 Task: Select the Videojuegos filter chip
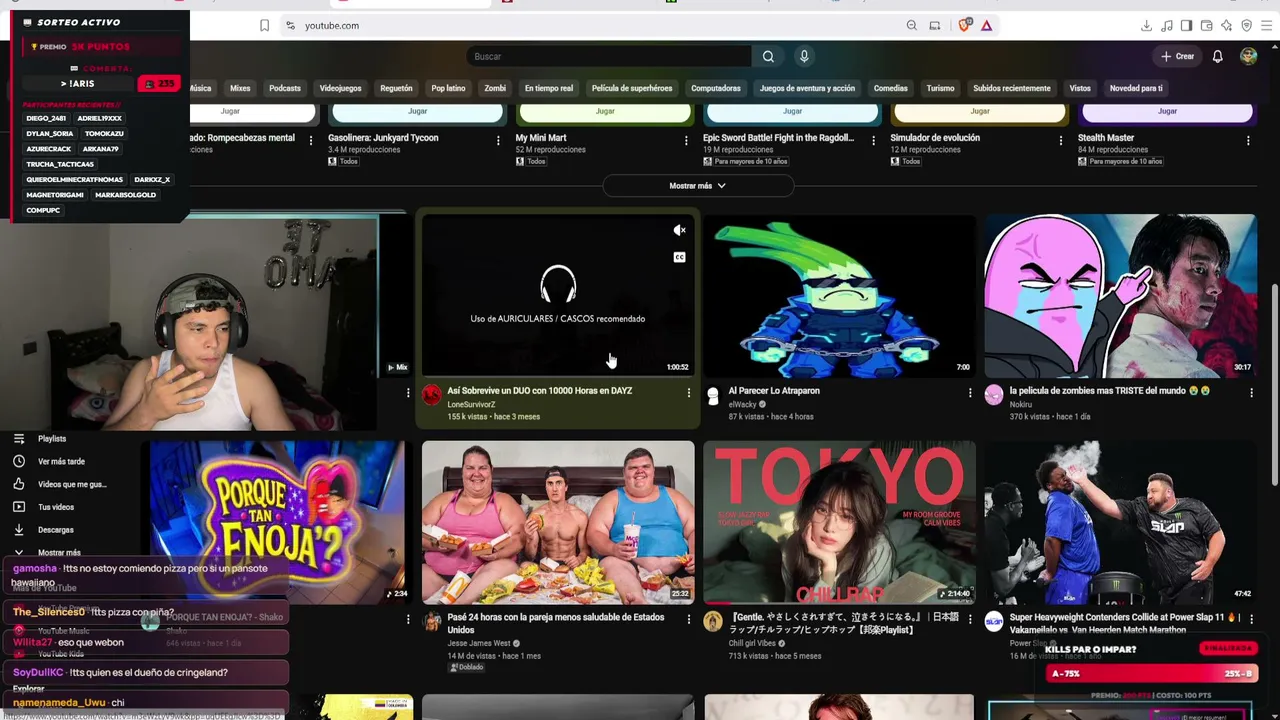[340, 88]
